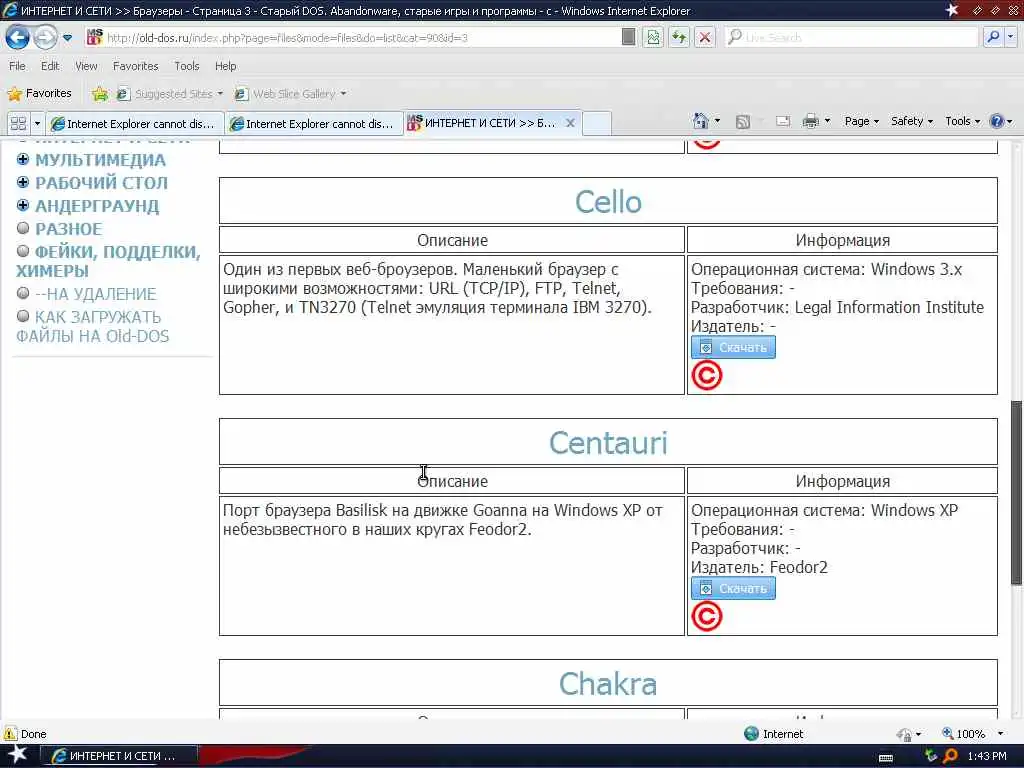Open the Help menu

[x=225, y=66]
